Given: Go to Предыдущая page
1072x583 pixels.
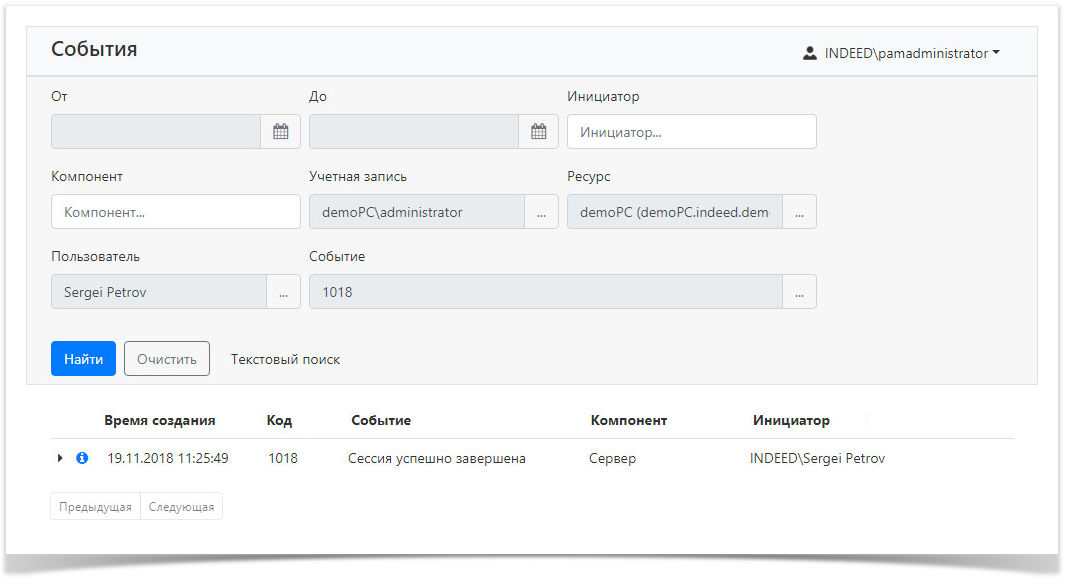Looking at the screenshot, I should (x=95, y=507).
